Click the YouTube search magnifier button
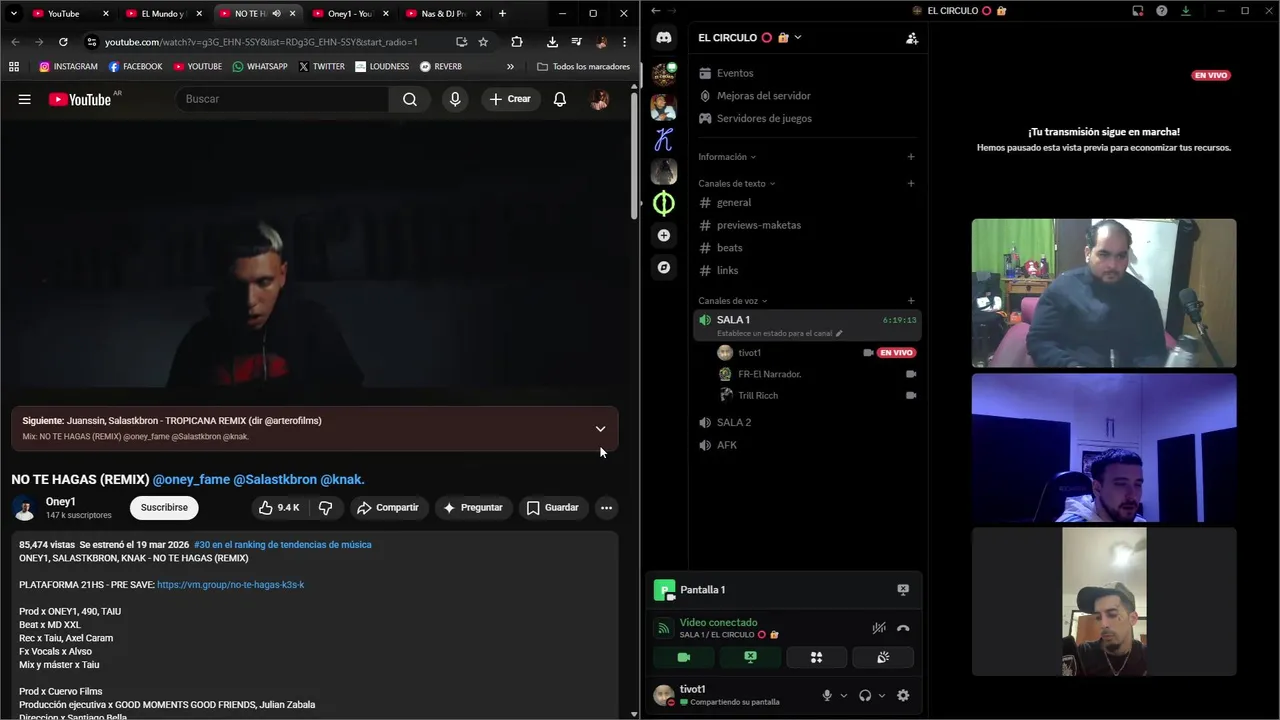The height and width of the screenshot is (720, 1280). (x=410, y=99)
